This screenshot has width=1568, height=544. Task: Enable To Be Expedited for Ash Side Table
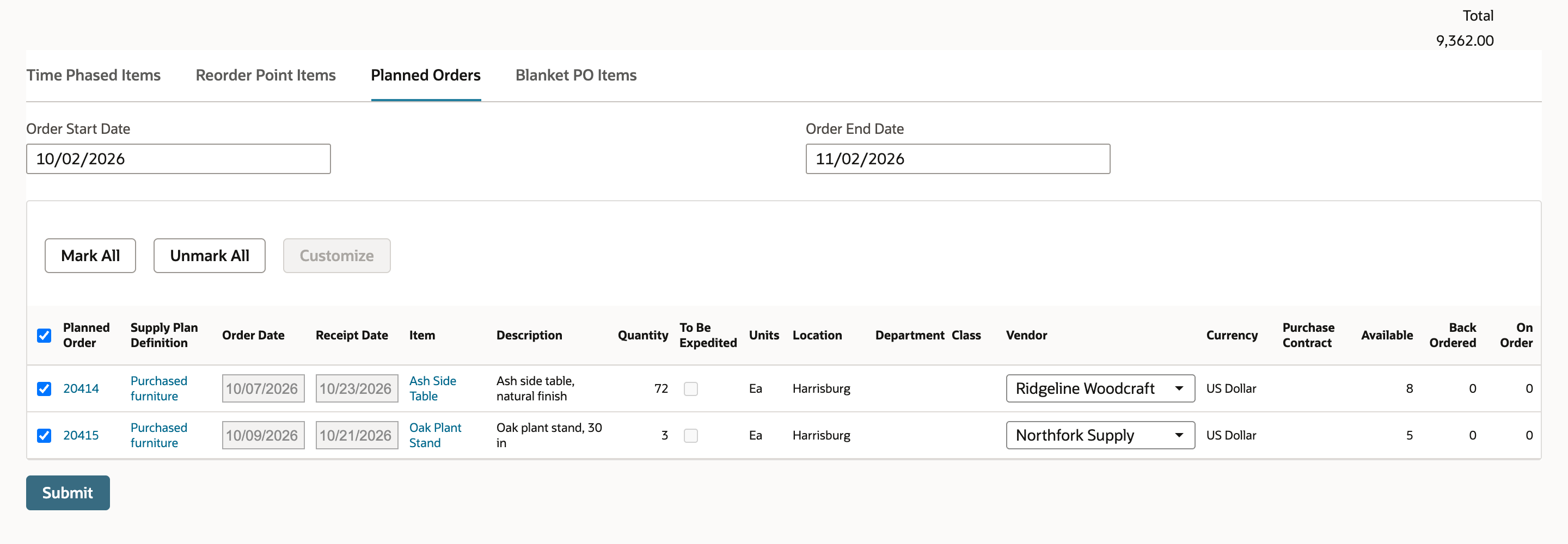click(x=690, y=388)
